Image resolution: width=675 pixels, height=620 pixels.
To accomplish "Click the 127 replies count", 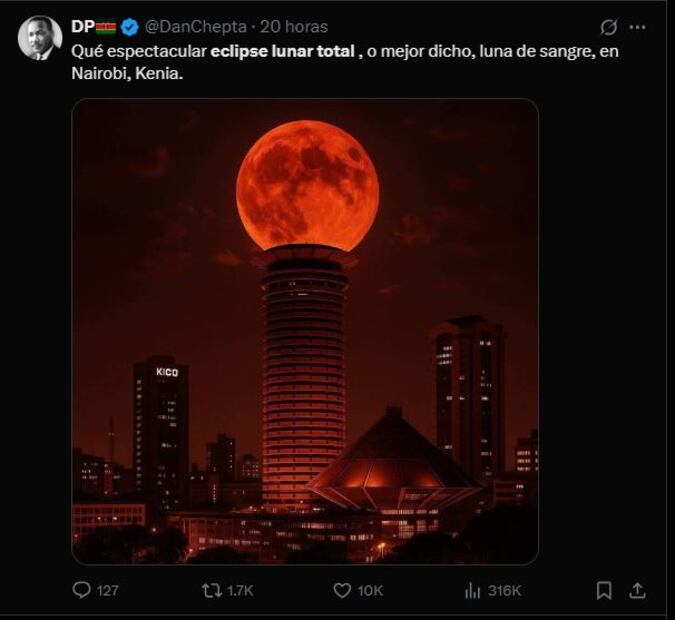I will tap(107, 591).
